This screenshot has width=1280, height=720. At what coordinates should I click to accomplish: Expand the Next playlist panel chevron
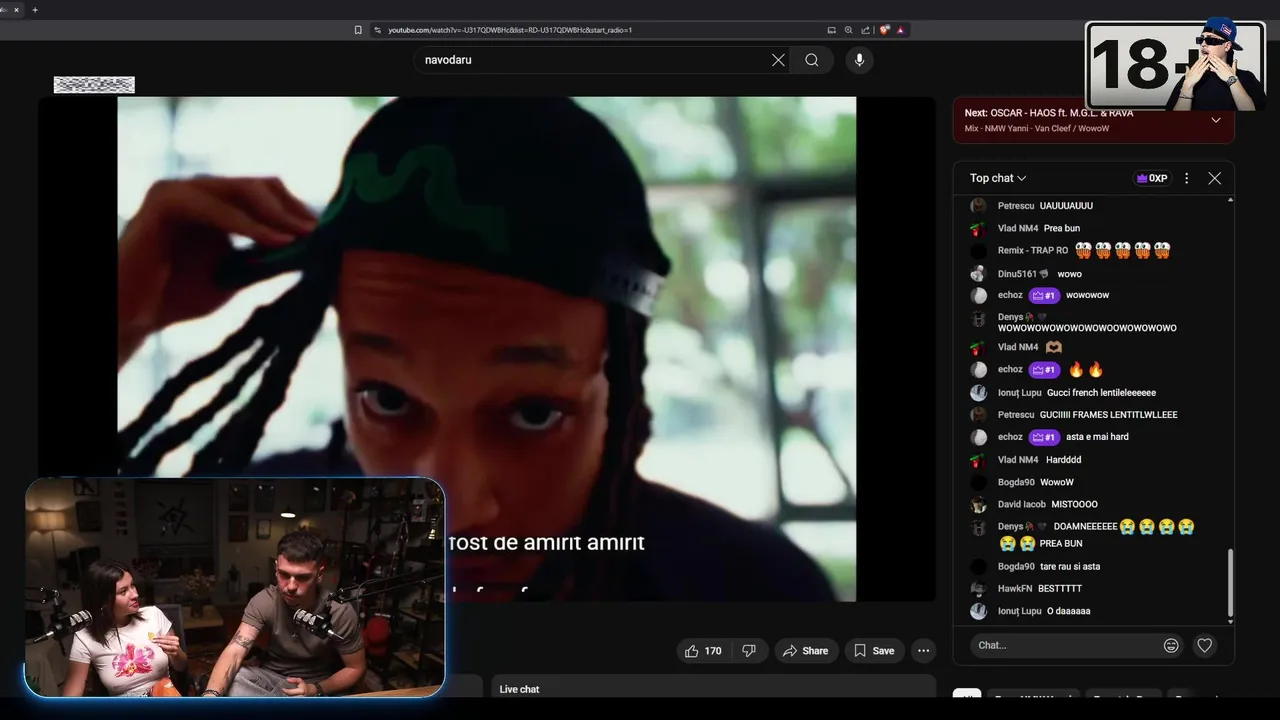click(x=1216, y=120)
